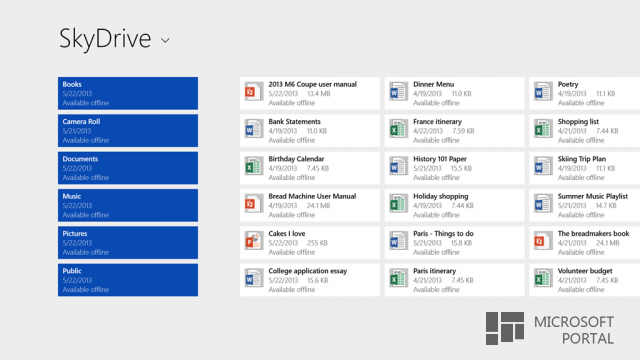640x360 pixels.
Task: Select the 'Shopping list' file name
Action: 578,122
